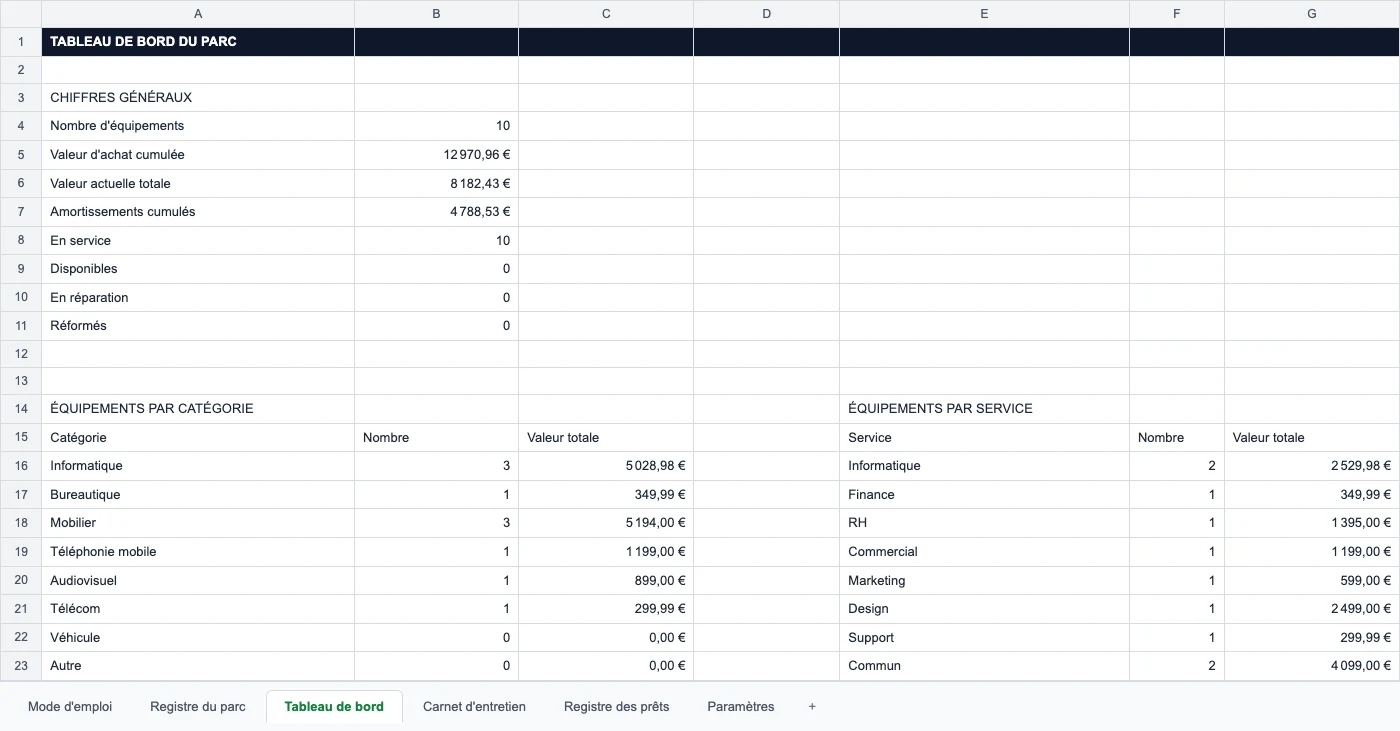Select the Mobilier category cell
Viewport: 1400px width, 731px height.
point(198,523)
